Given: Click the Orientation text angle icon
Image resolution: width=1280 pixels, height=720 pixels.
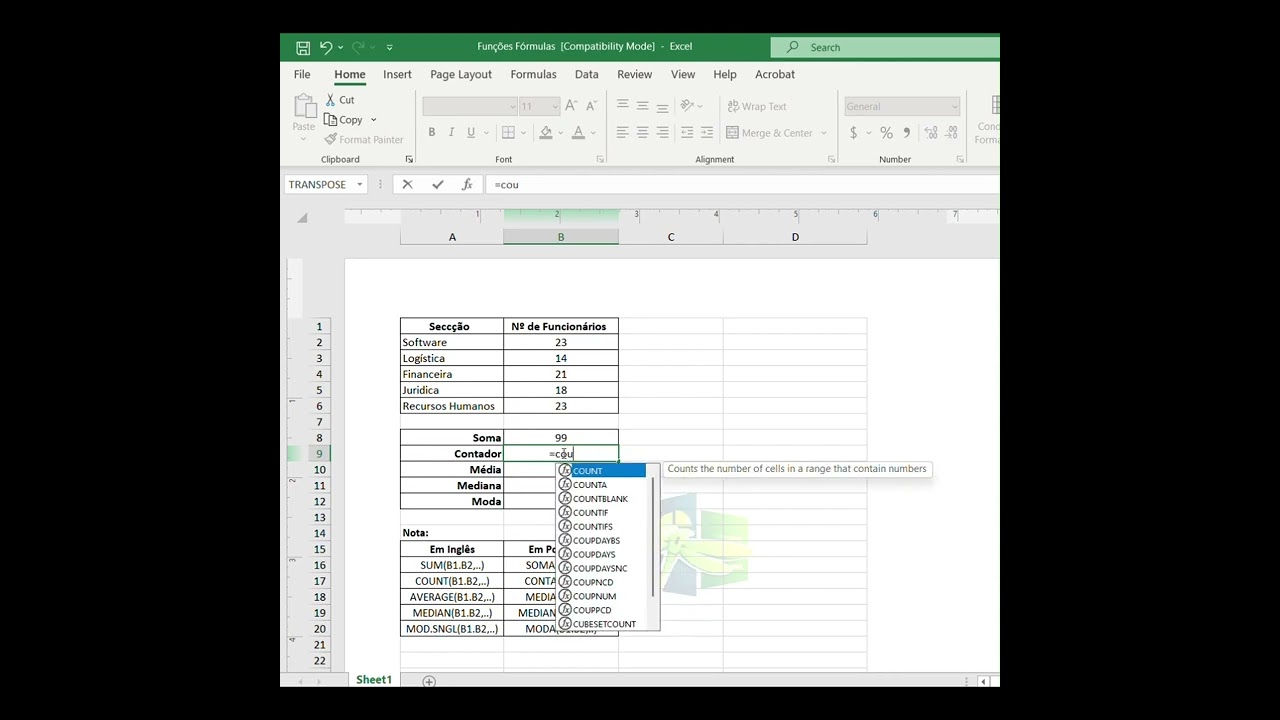Looking at the screenshot, I should point(688,105).
